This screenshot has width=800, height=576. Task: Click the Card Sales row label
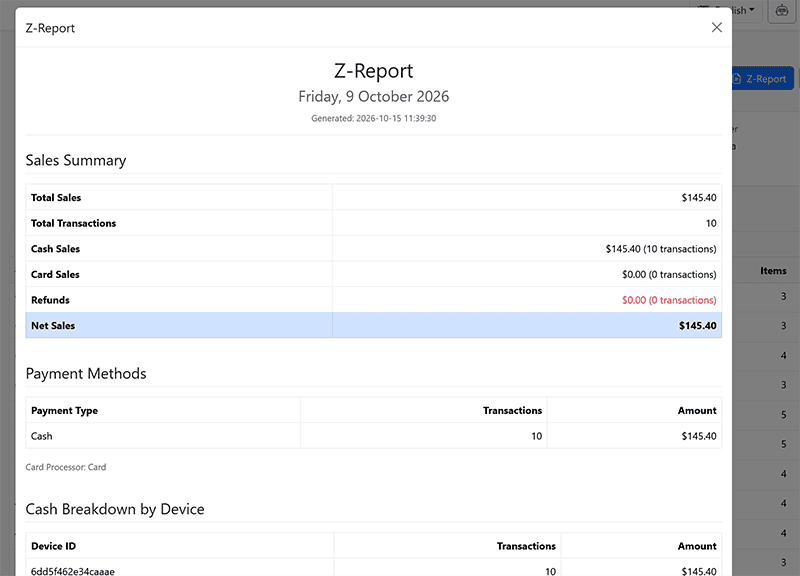pyautogui.click(x=55, y=274)
